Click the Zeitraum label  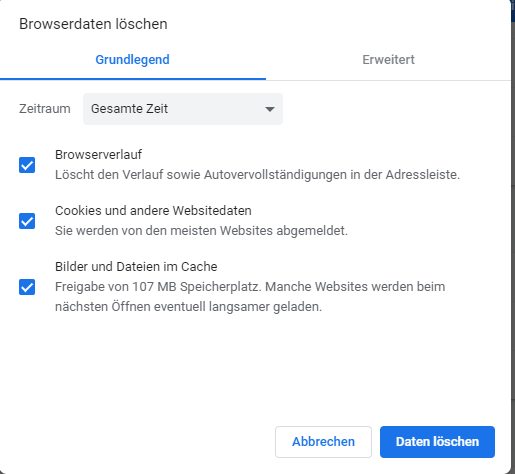tap(45, 109)
